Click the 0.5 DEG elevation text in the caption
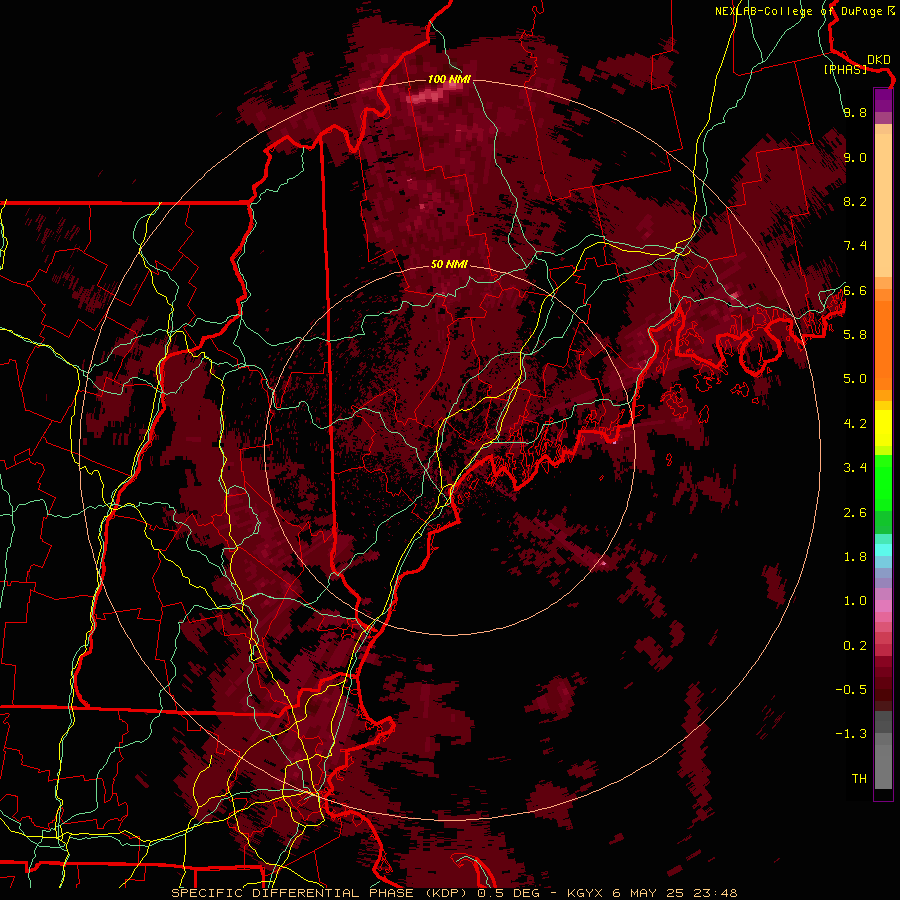 click(509, 893)
